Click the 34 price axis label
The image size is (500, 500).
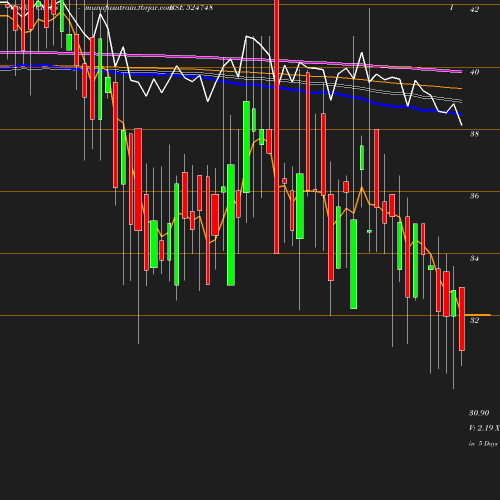(474, 258)
